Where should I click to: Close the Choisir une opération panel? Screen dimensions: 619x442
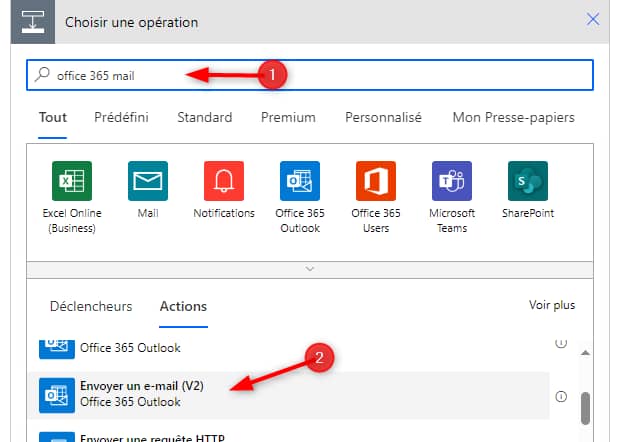pyautogui.click(x=593, y=19)
